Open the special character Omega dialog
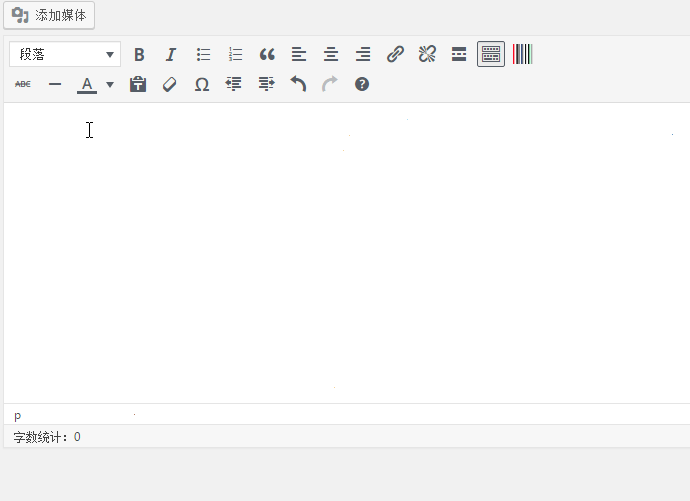The image size is (690, 501). 202,85
